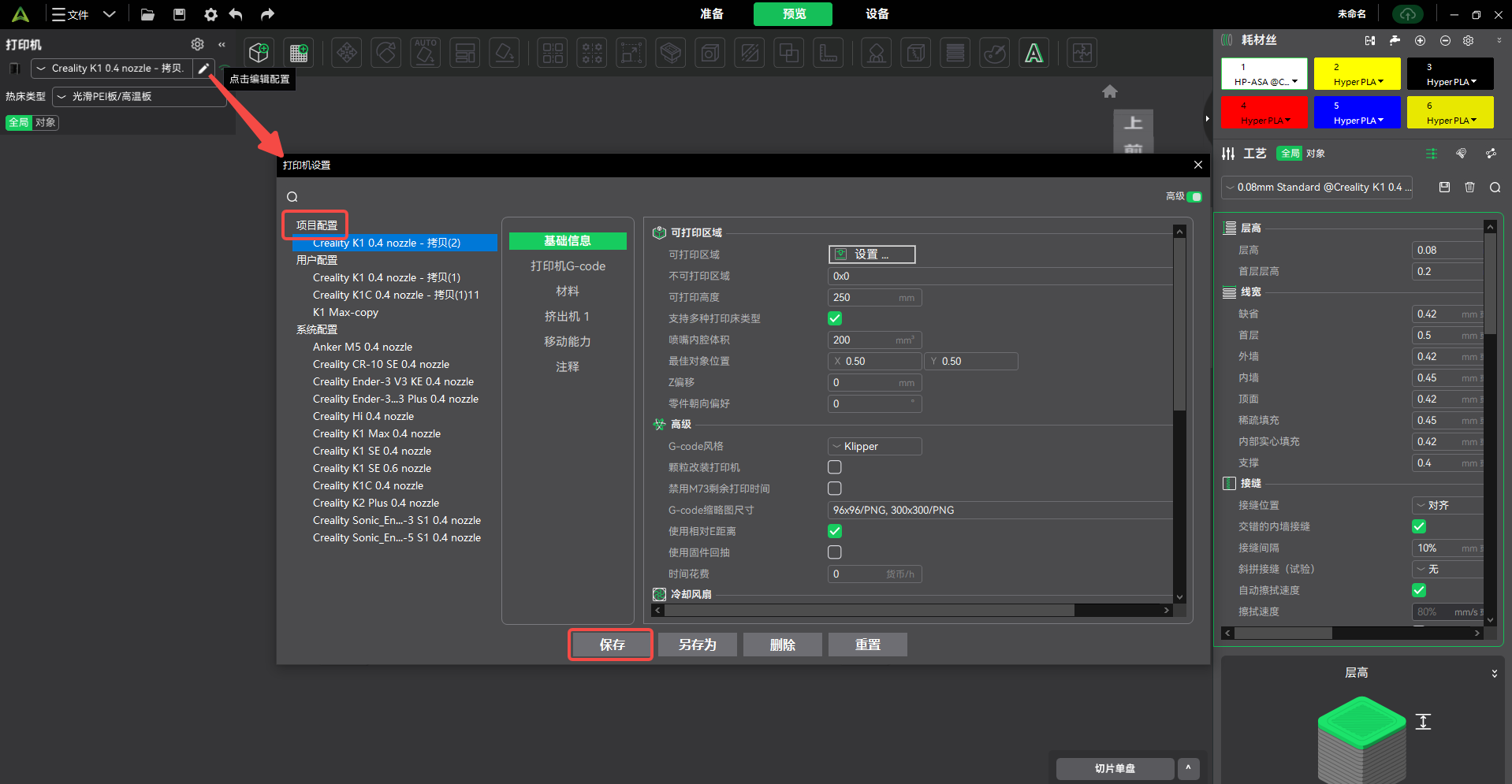This screenshot has height=784, width=1512.
Task: Select the rotate tool in toolbar
Action: click(386, 53)
